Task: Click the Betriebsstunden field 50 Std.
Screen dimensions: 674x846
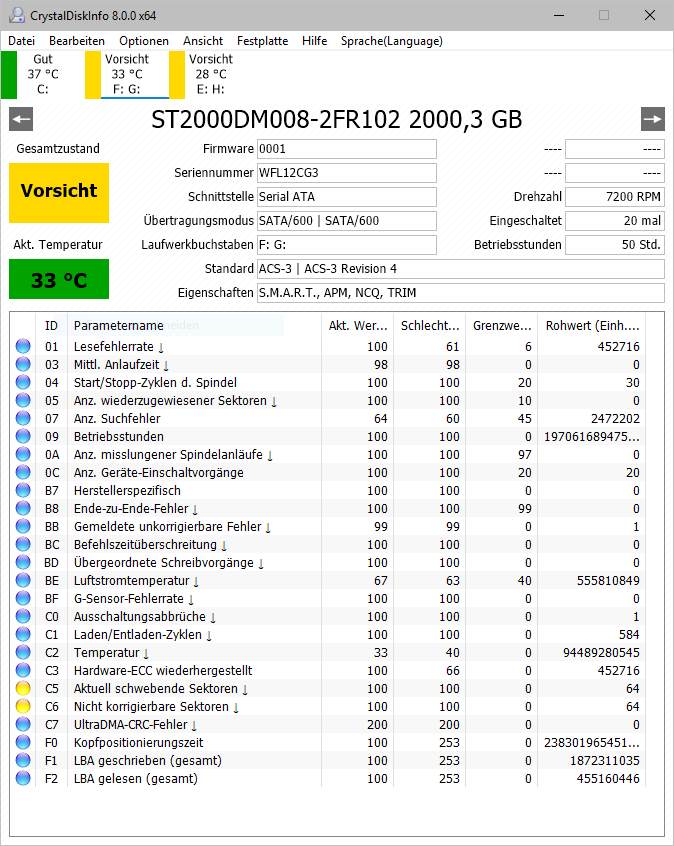Action: coord(615,245)
